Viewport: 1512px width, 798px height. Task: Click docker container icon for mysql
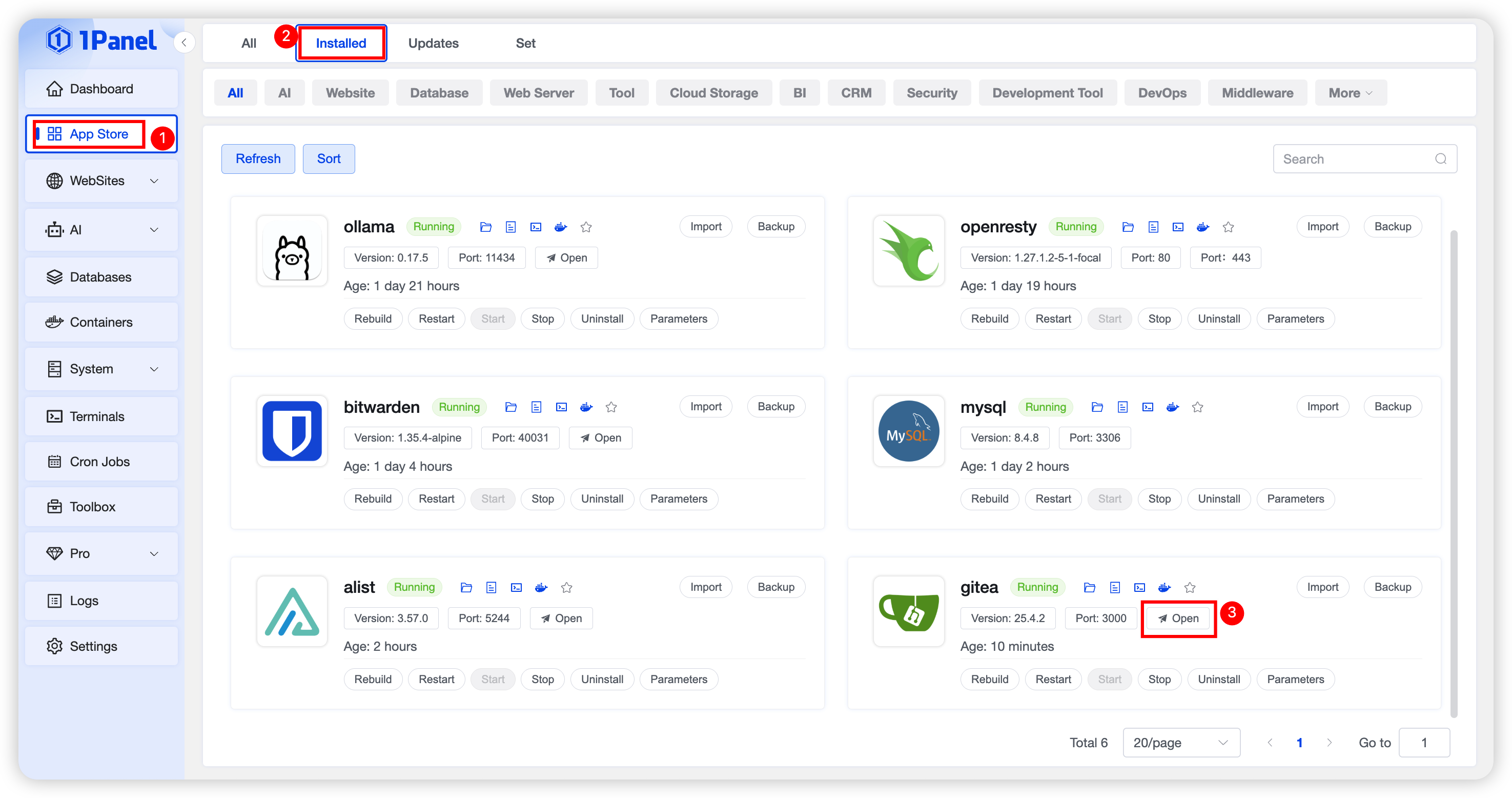(1172, 407)
